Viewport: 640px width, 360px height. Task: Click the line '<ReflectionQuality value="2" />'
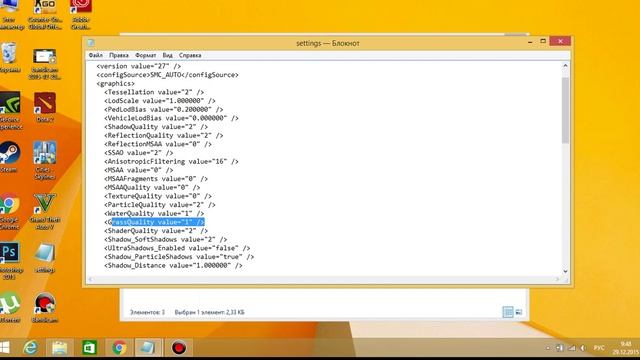coord(164,136)
